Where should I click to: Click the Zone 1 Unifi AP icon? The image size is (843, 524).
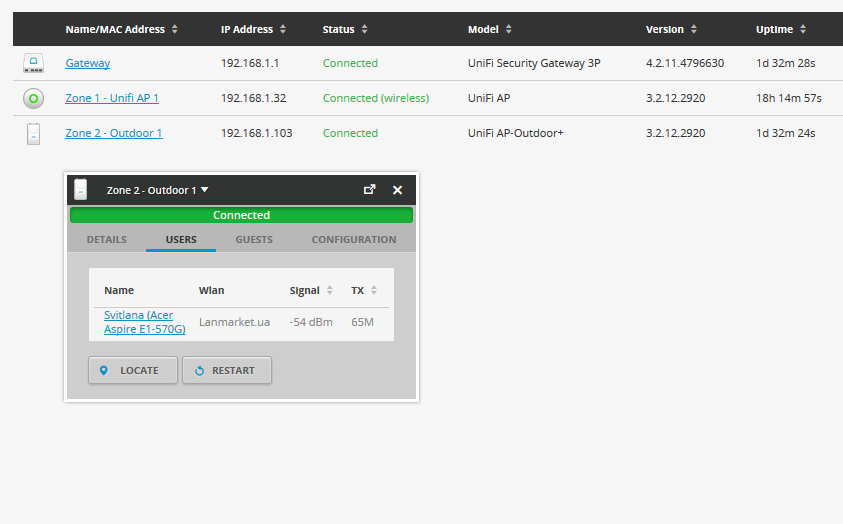coord(33,99)
